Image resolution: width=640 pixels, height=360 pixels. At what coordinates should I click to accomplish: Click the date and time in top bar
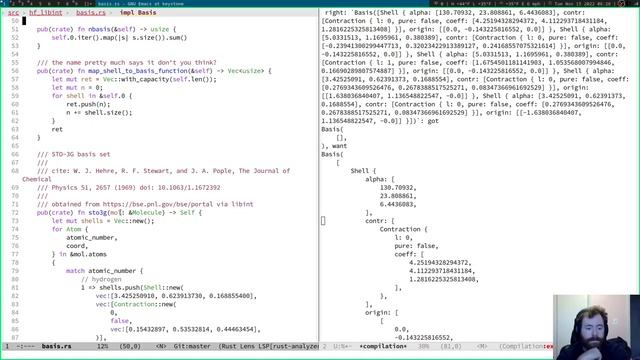[x=583, y=4]
